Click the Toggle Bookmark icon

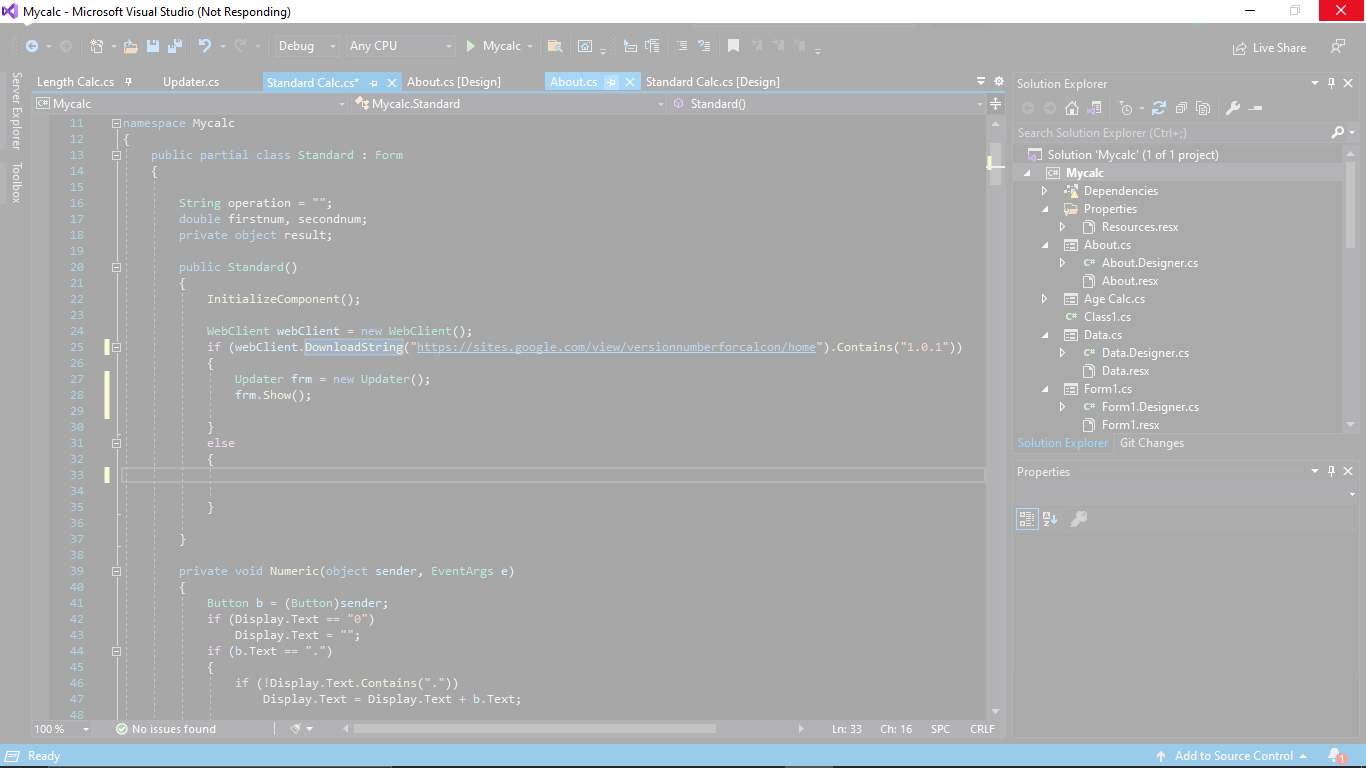pyautogui.click(x=733, y=46)
